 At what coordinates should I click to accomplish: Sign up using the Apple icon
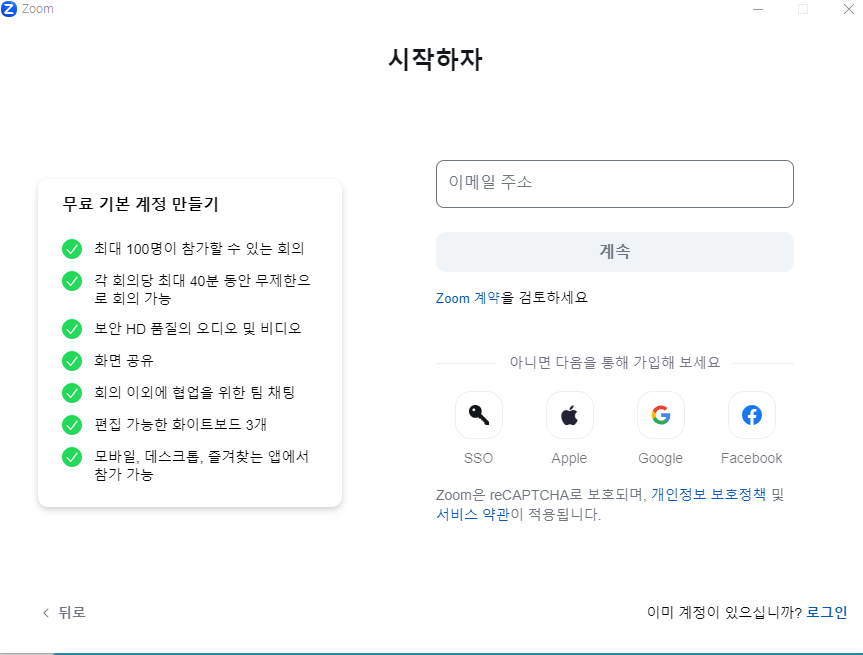(x=569, y=414)
